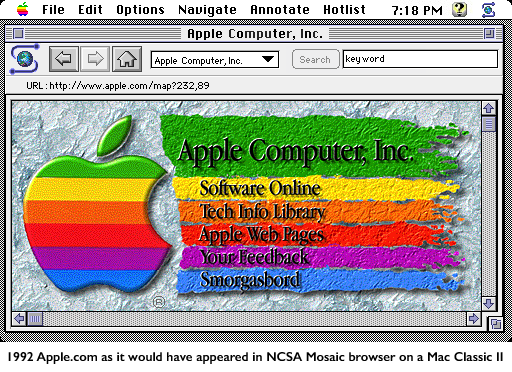Open the Apple Computer, Inc. history dropdown
Screen dimensions: 512x372
215,60
